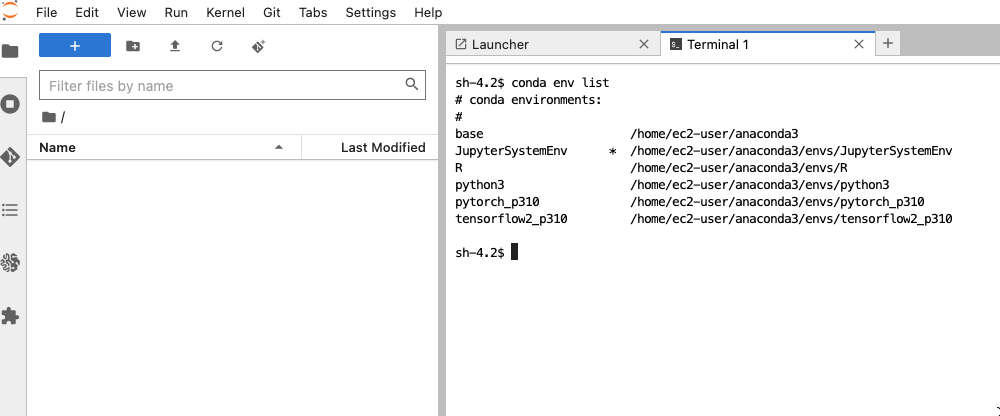Screen dimensions: 1000x416
Task: Open the Tabs menu
Action: click(x=313, y=12)
